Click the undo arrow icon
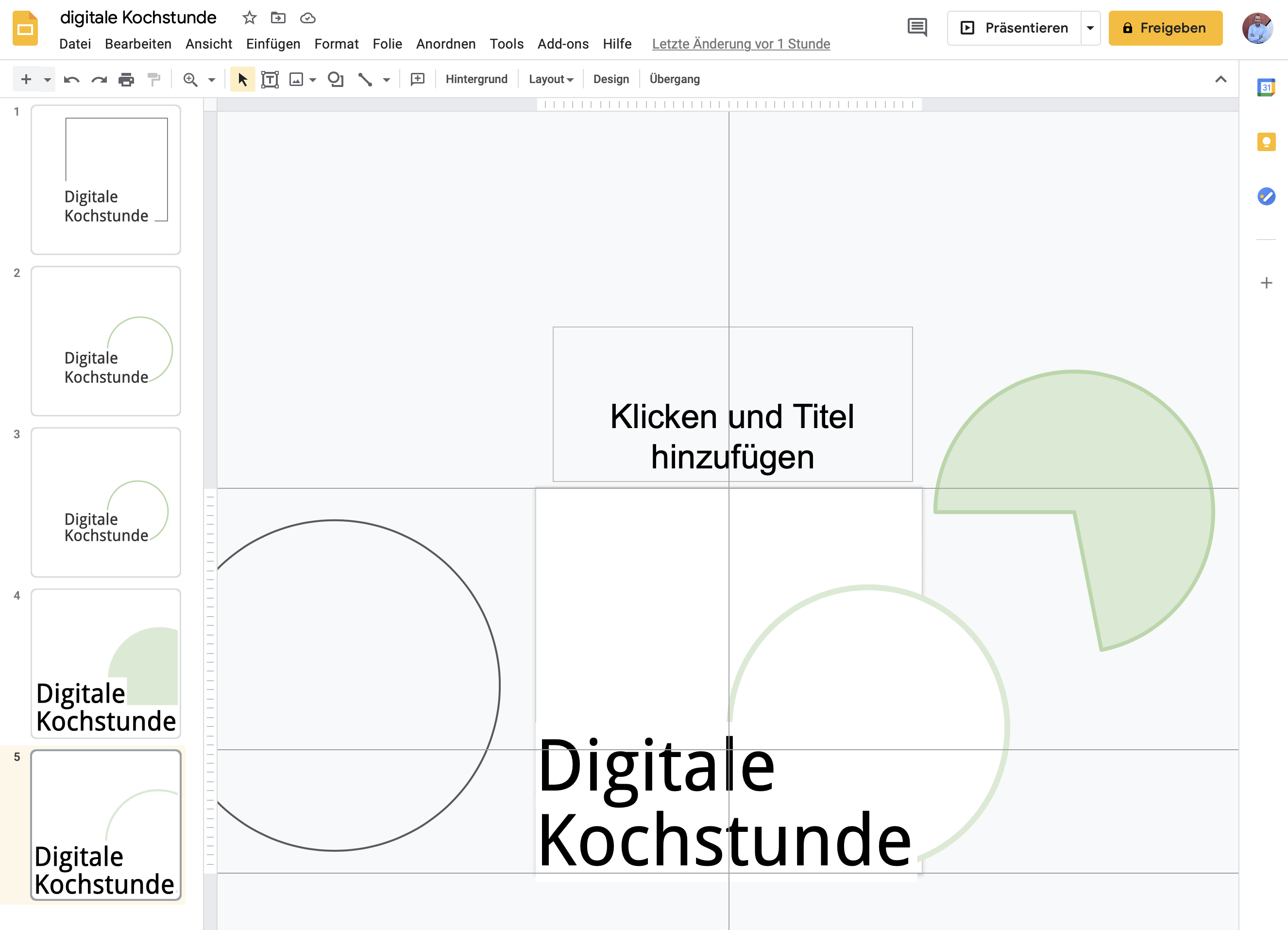This screenshot has width=1288, height=930. click(71, 80)
